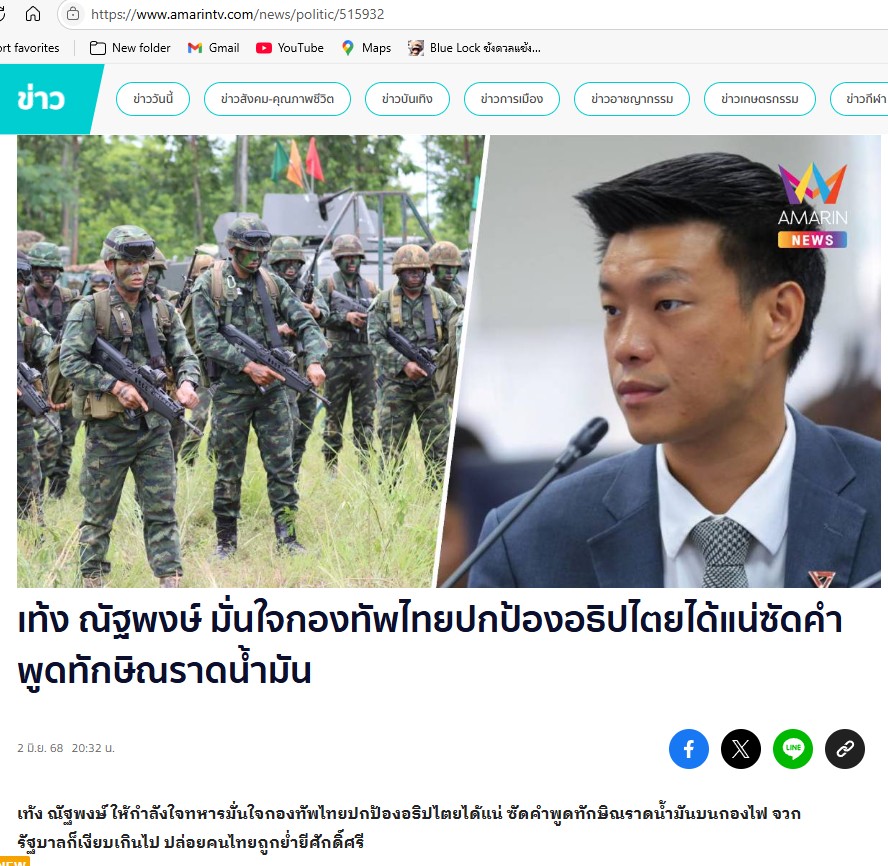Viewport: 888px width, 866px height.
Task: Open YouTube bookmark
Action: click(x=290, y=48)
